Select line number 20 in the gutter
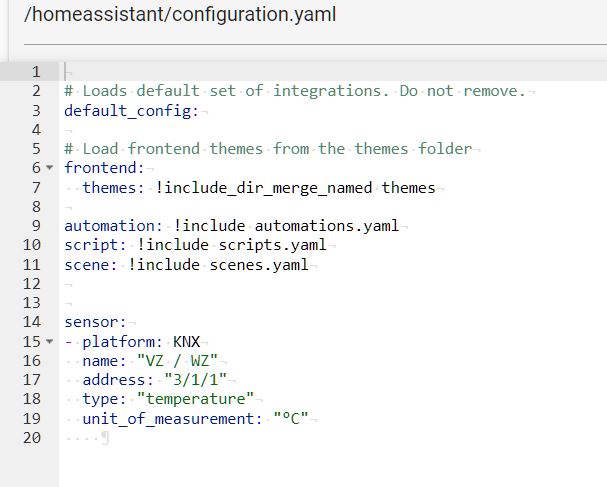 coord(32,438)
